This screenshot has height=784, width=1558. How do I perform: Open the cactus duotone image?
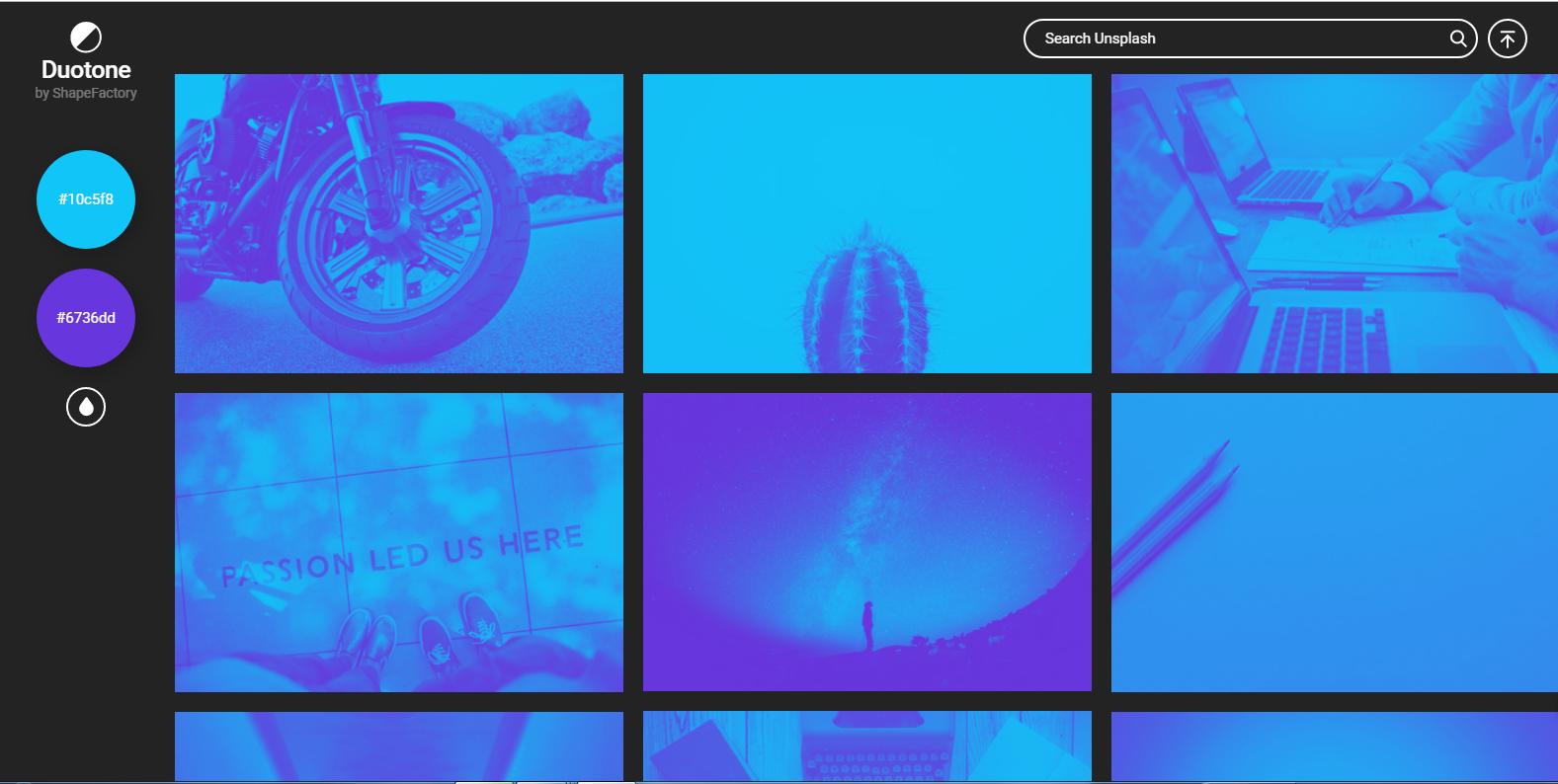867,223
